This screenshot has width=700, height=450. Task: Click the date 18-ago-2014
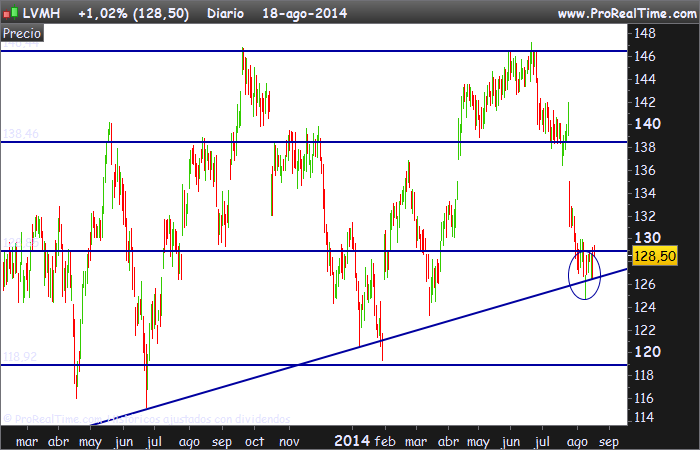coord(304,13)
